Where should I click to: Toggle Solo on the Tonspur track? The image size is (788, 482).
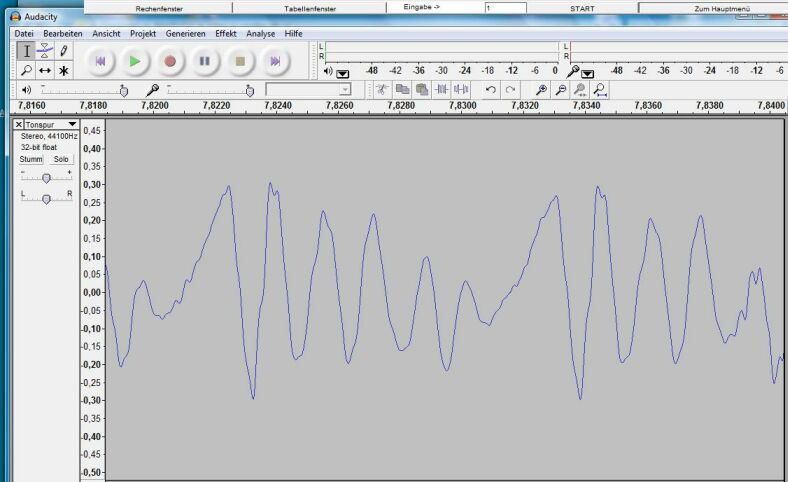coord(61,159)
